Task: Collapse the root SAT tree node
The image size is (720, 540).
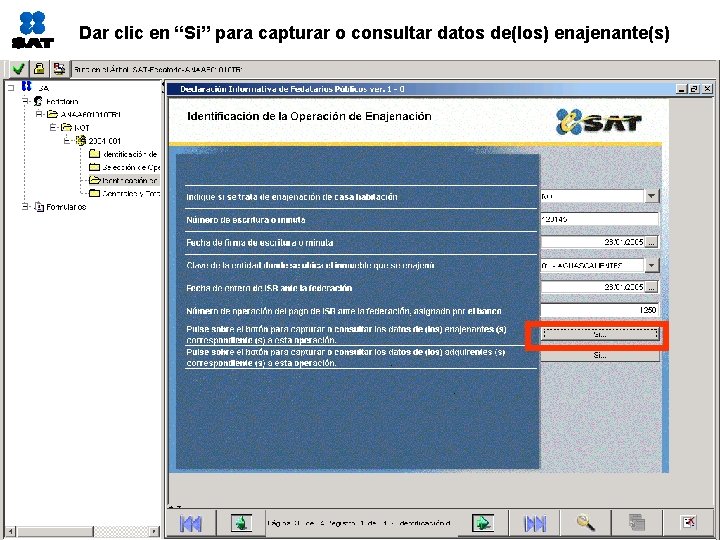Action: (11, 88)
